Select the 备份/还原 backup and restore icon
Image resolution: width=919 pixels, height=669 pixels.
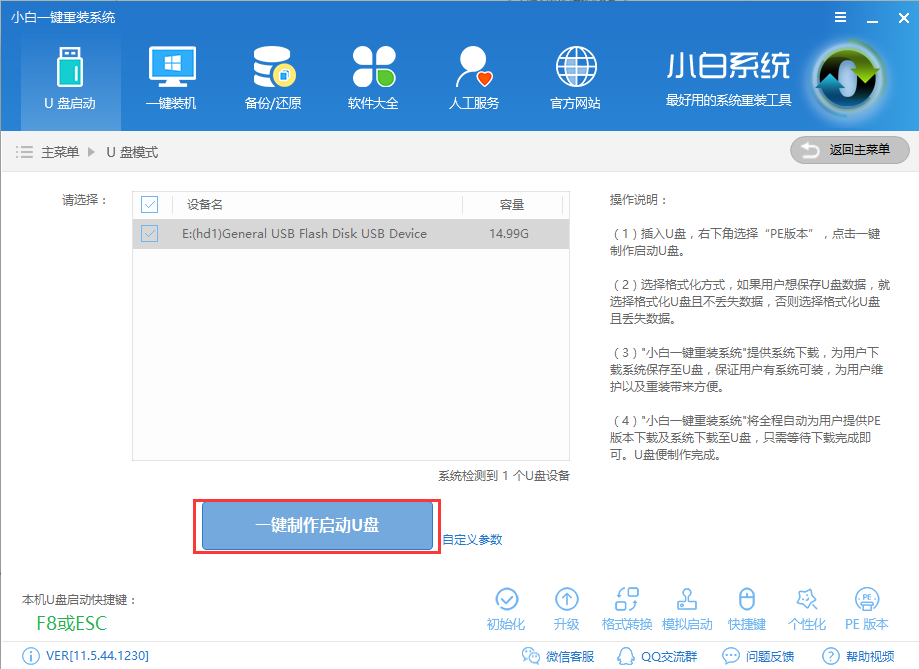point(271,75)
